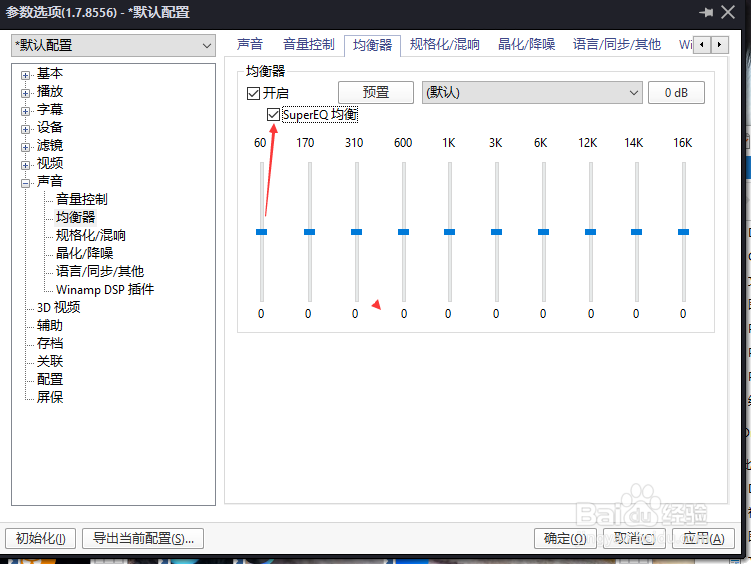Expand the 基本 tree node

click(x=25, y=75)
